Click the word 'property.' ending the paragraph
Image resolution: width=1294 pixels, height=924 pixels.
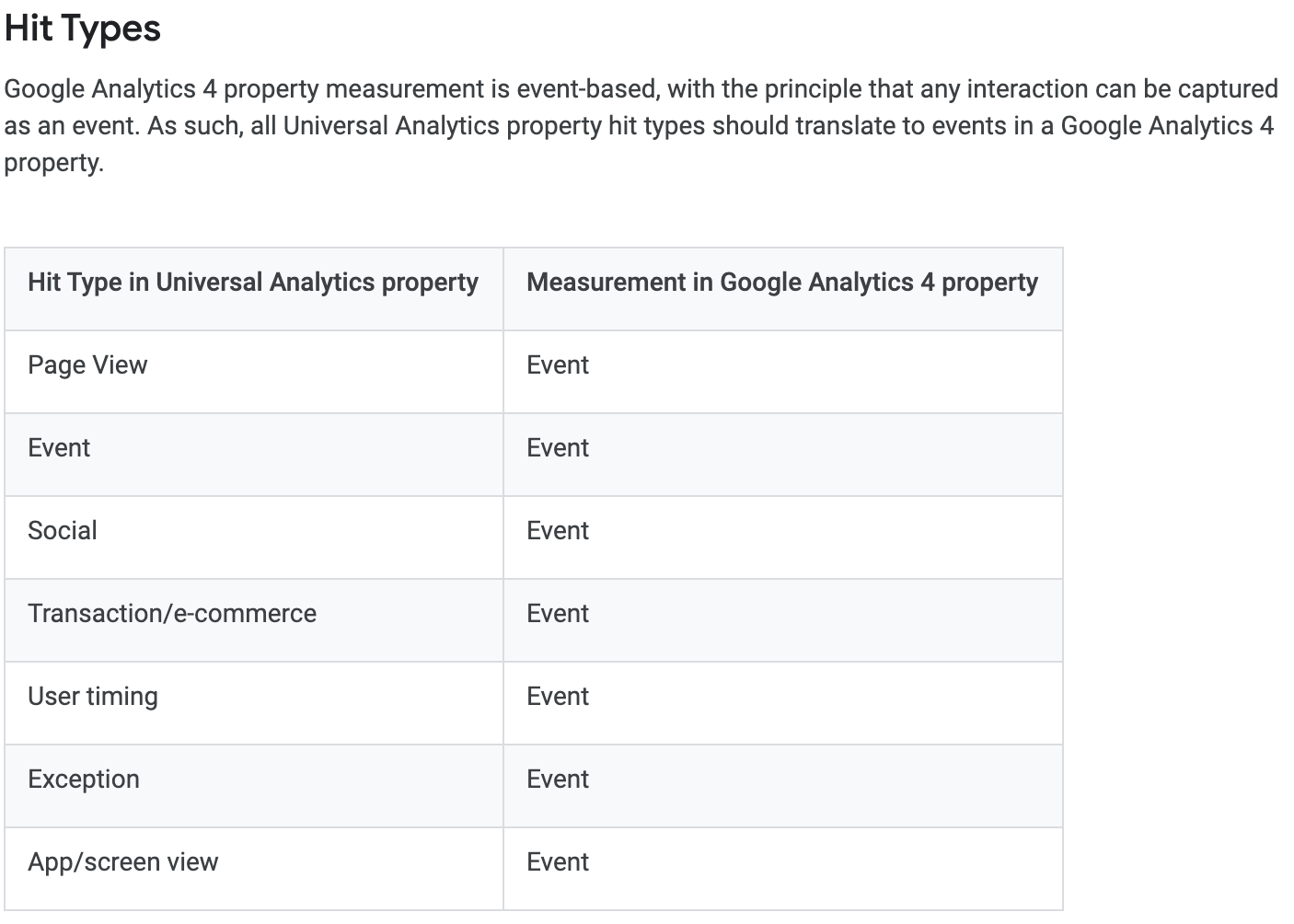(x=54, y=163)
